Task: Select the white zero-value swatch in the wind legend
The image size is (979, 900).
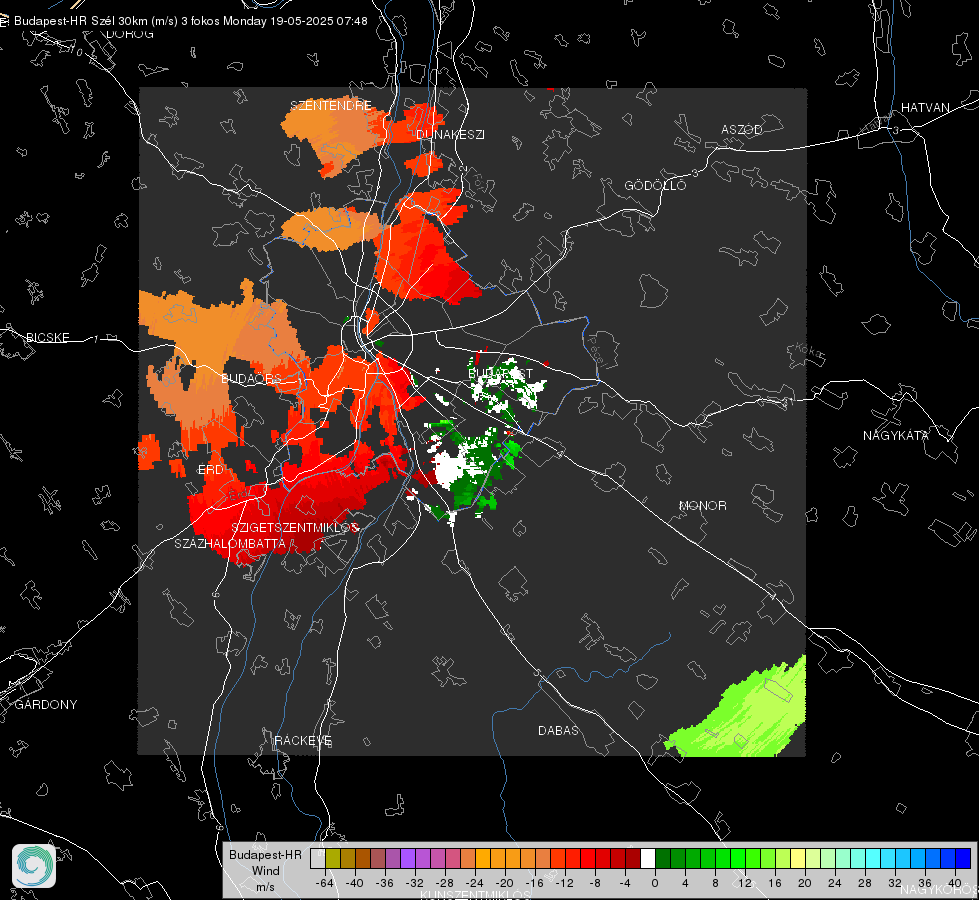Action: [x=648, y=859]
